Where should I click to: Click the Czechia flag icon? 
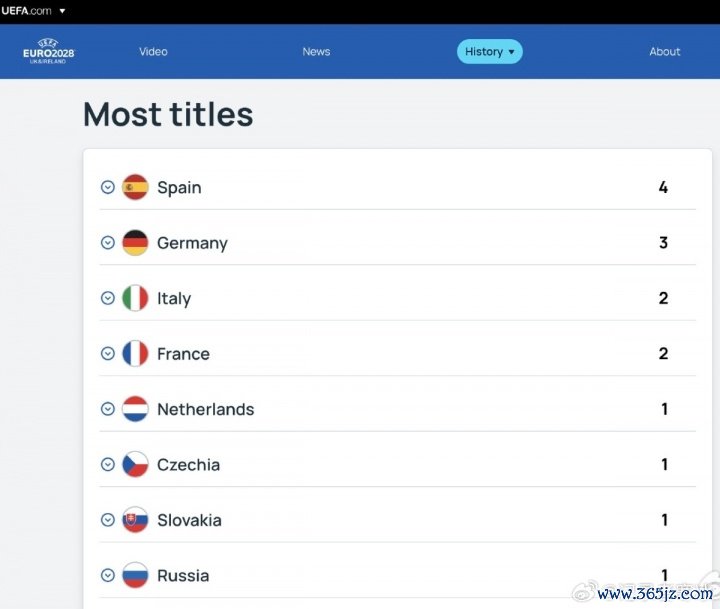[x=135, y=464]
